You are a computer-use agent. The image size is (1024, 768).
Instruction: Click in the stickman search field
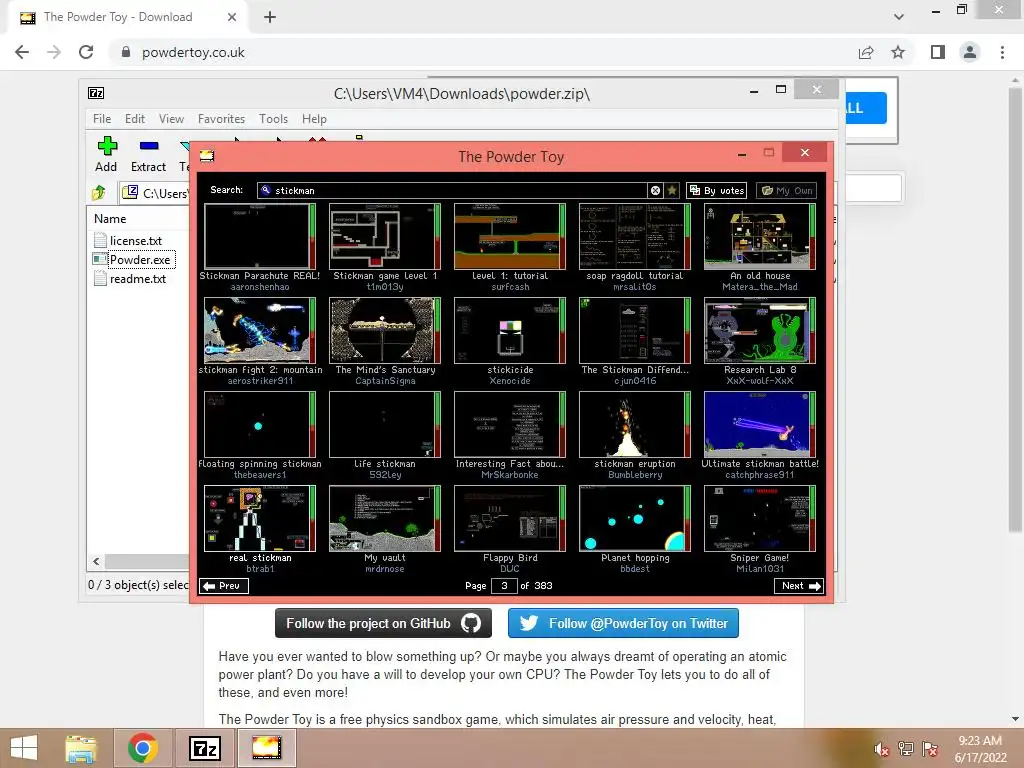pyautogui.click(x=452, y=190)
